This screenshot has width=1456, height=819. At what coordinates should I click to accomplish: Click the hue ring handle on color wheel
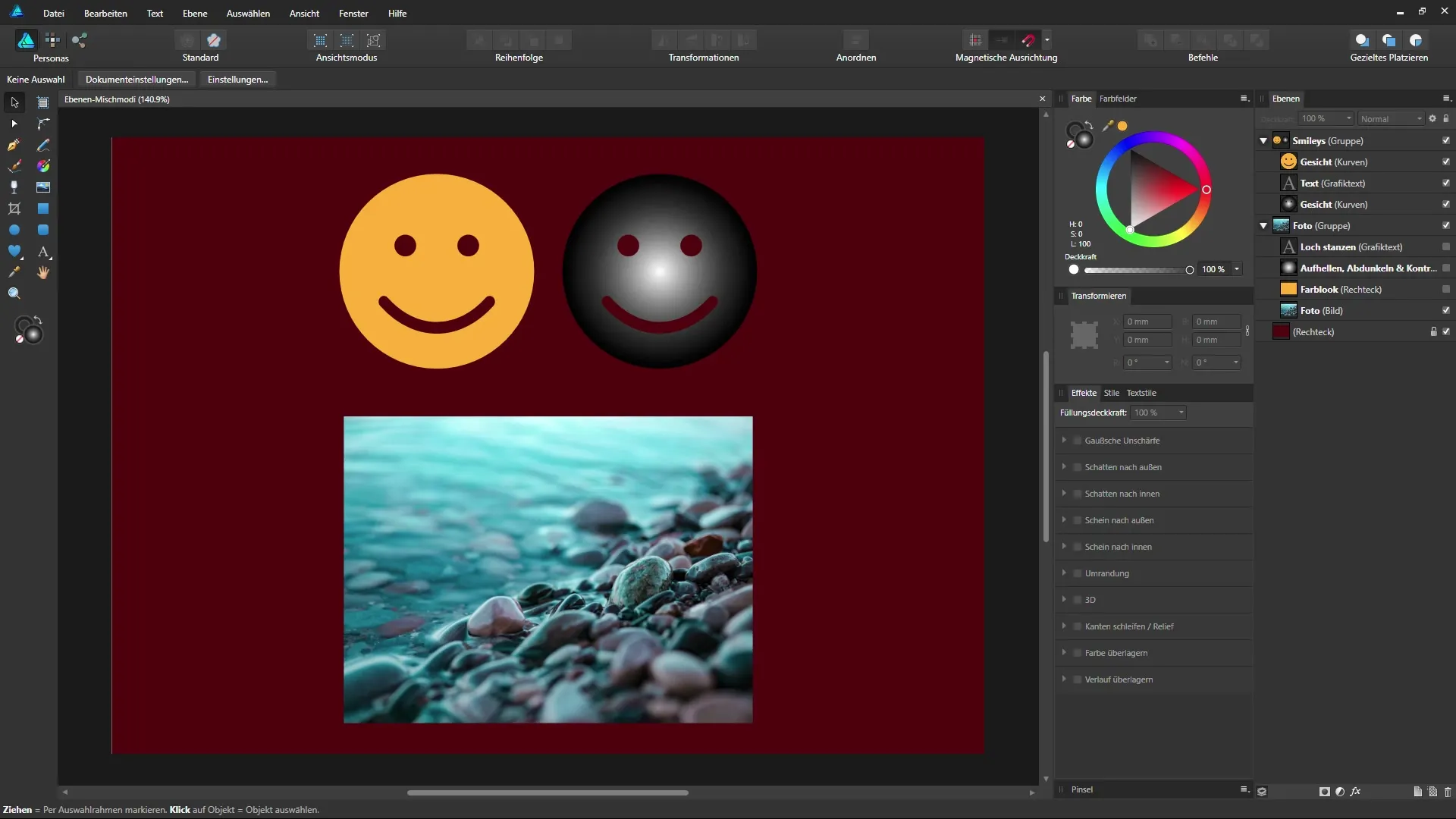[x=1207, y=190]
